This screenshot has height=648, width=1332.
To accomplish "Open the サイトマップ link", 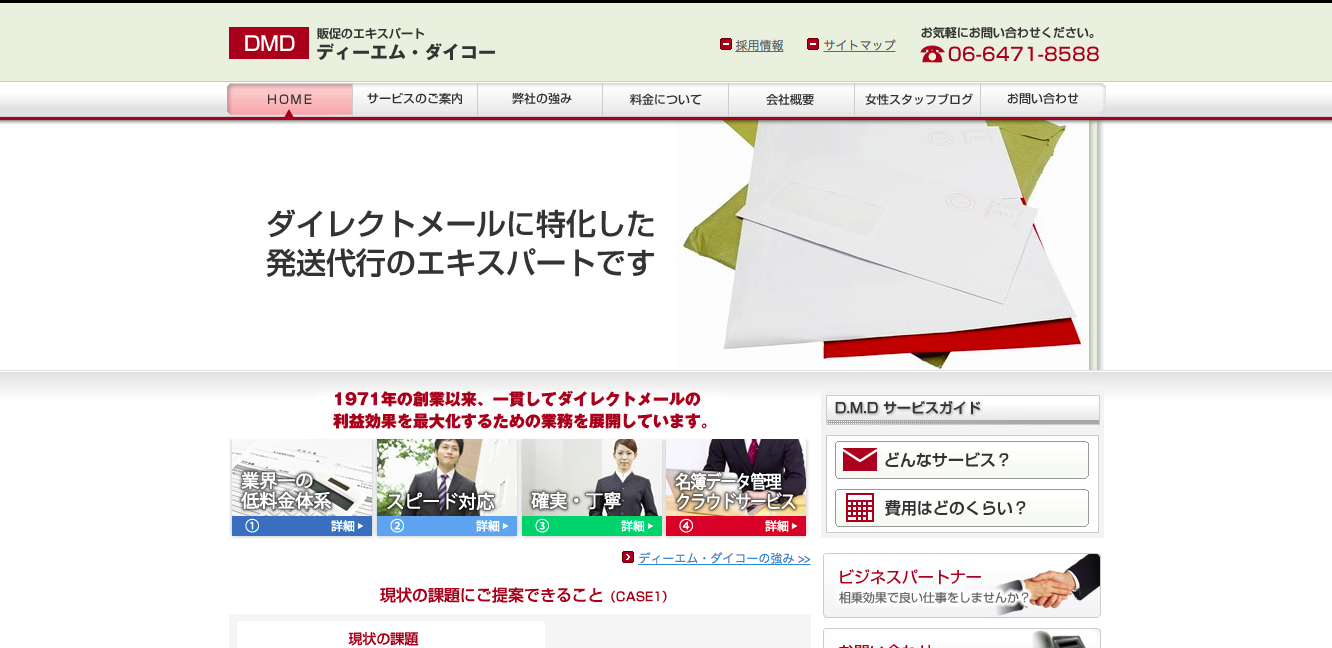I will [x=858, y=44].
